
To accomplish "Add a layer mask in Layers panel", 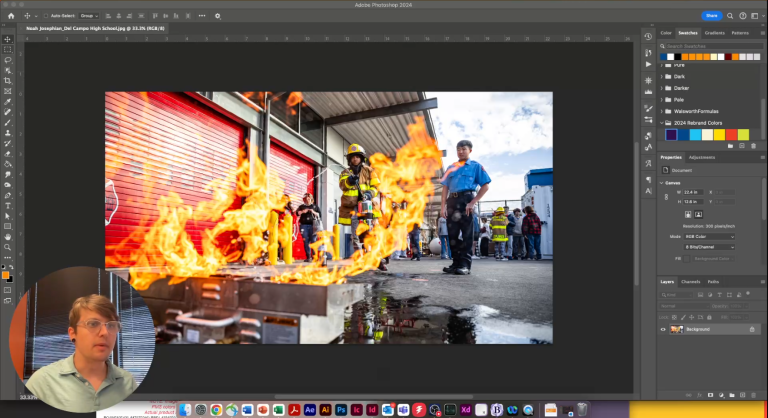I will [x=710, y=395].
